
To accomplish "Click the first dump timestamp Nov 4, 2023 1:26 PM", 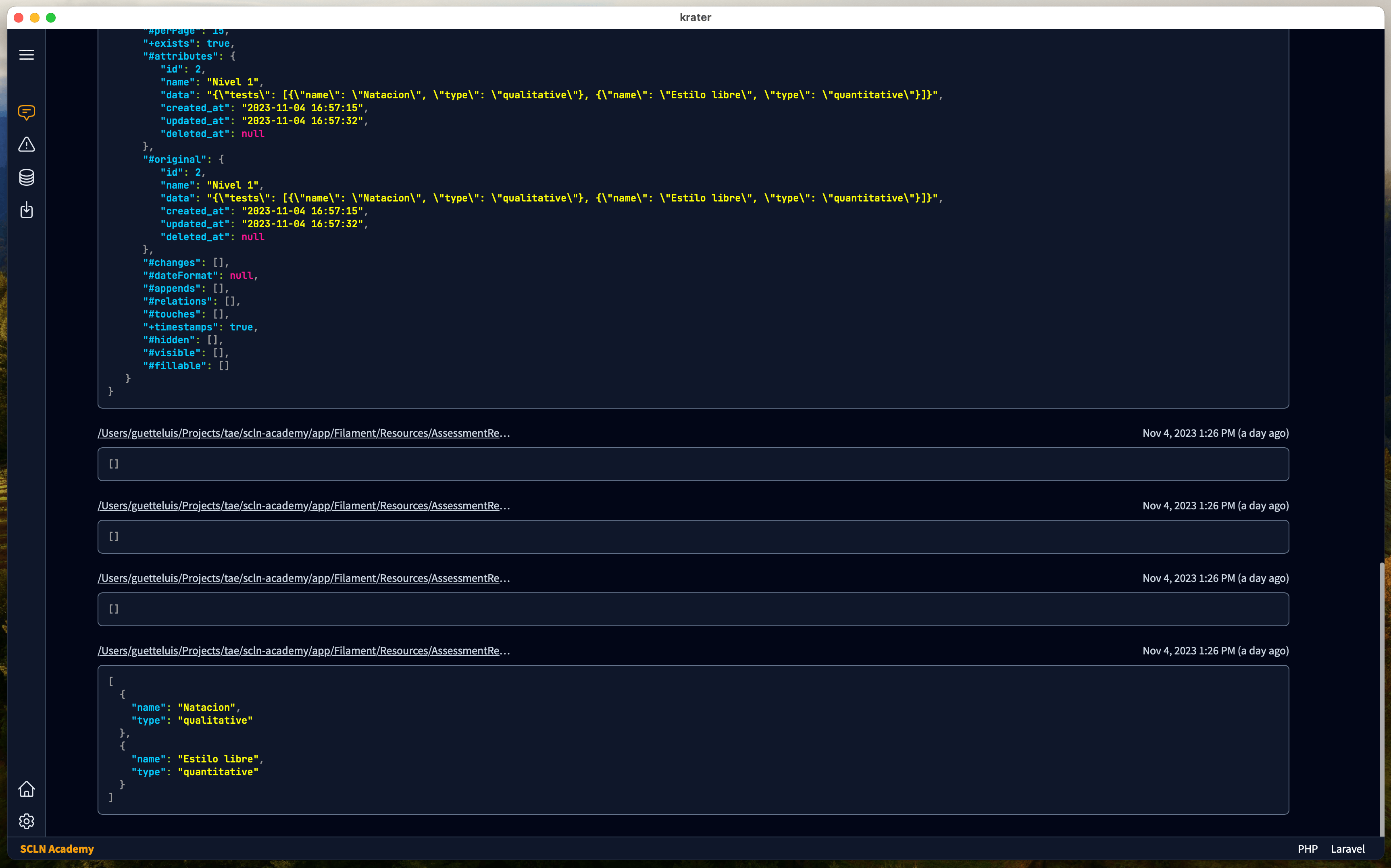I will [x=1215, y=433].
